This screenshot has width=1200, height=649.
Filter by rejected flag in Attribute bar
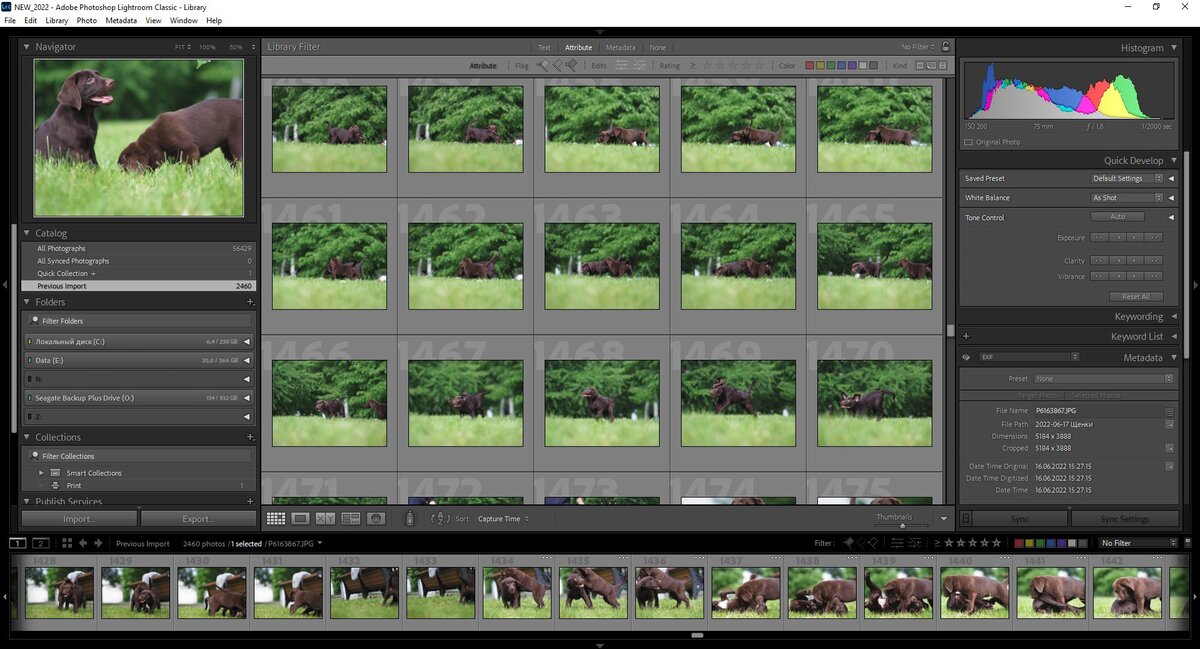571,66
